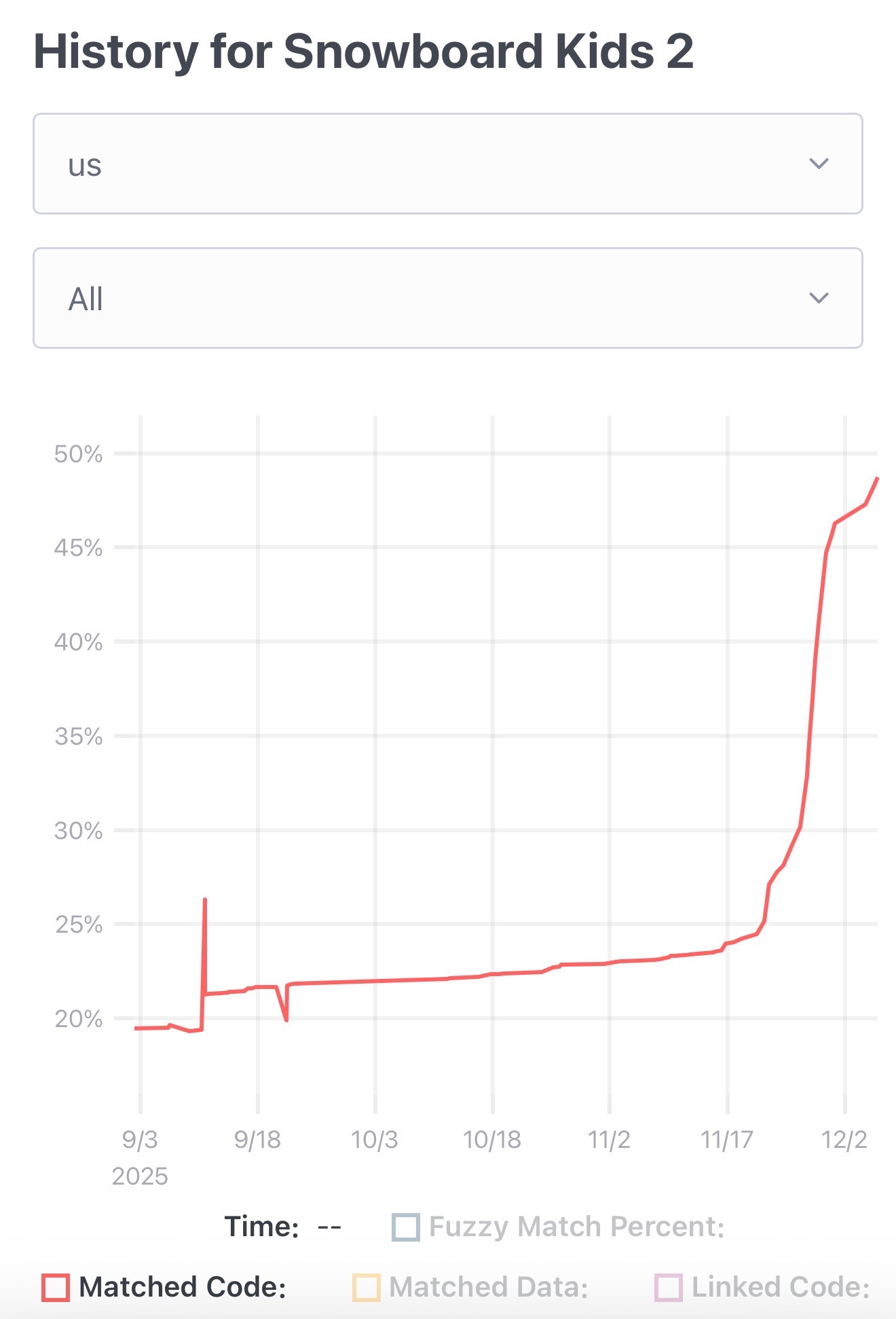Open the region dropdown showing "us"

click(x=448, y=163)
